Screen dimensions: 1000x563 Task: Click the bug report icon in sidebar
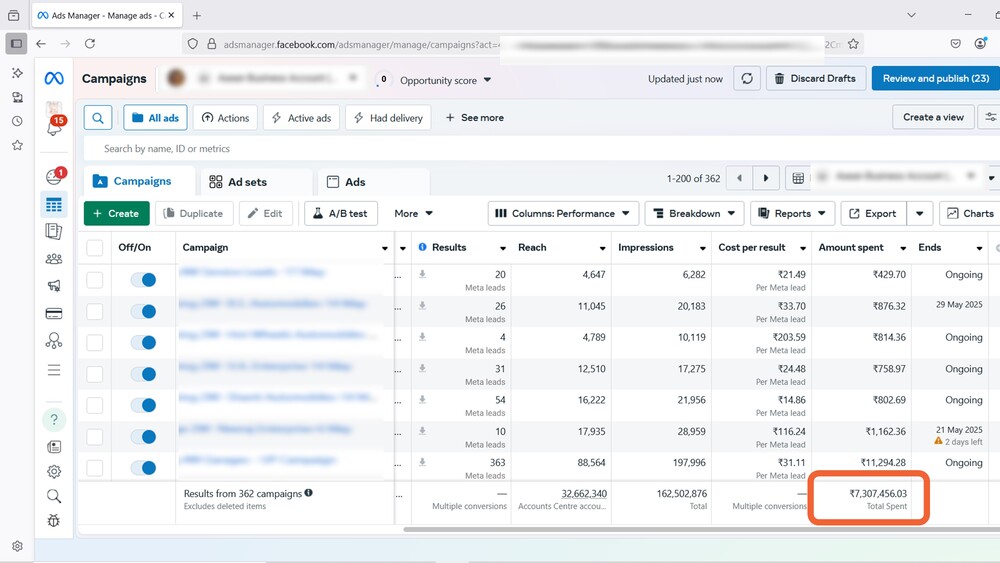tap(54, 521)
